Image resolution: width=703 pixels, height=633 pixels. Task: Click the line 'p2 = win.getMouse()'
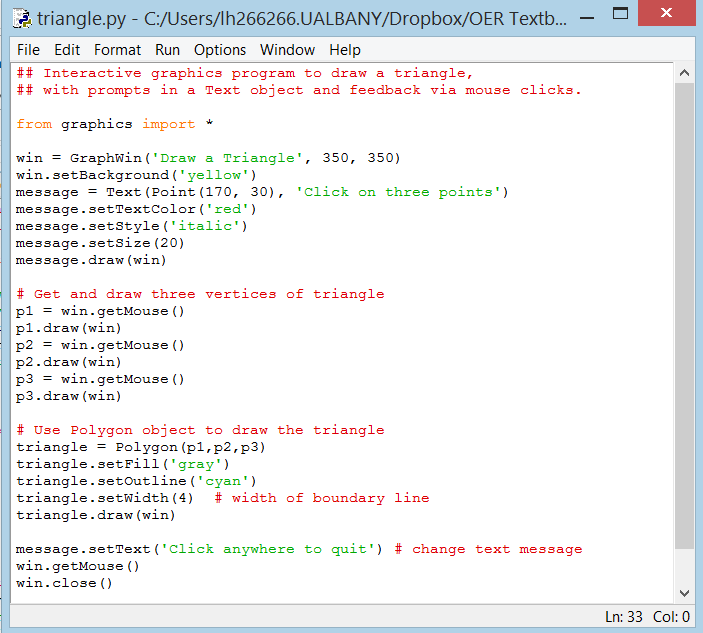100,345
